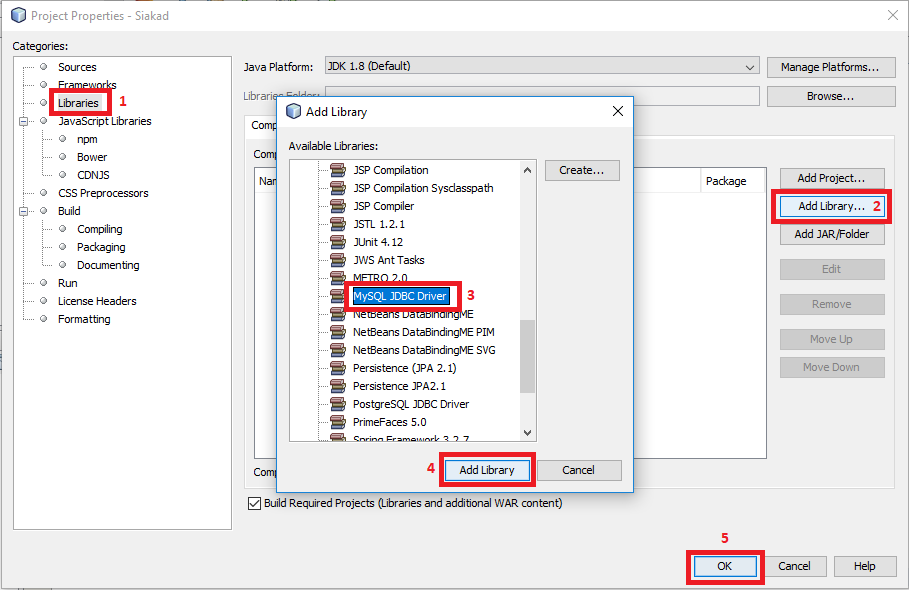909x590 pixels.
Task: Open the Java Platform dropdown
Action: pos(749,67)
